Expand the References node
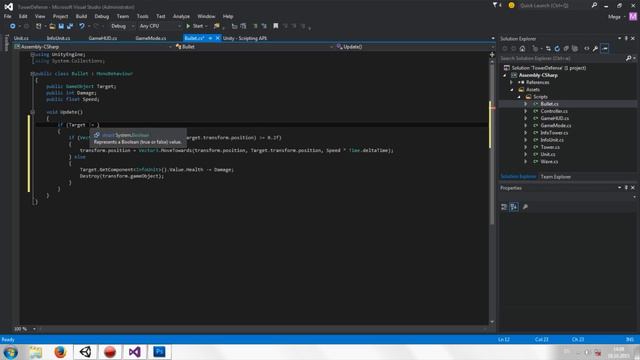Screen dimensions: 640x360 click(512, 82)
